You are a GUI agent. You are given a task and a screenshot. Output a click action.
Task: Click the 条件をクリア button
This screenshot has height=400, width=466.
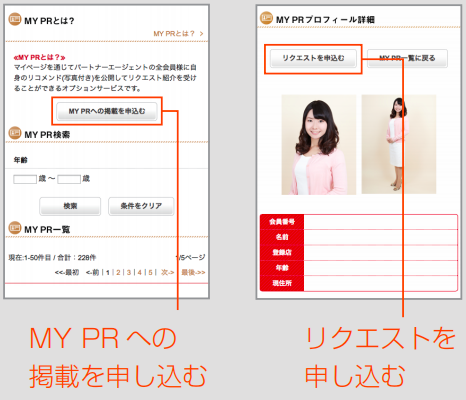141,206
